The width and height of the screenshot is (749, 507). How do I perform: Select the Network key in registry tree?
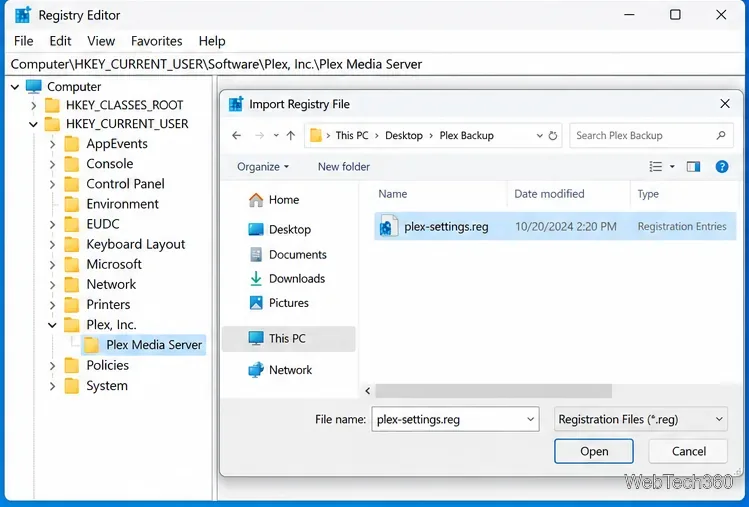pos(100,284)
